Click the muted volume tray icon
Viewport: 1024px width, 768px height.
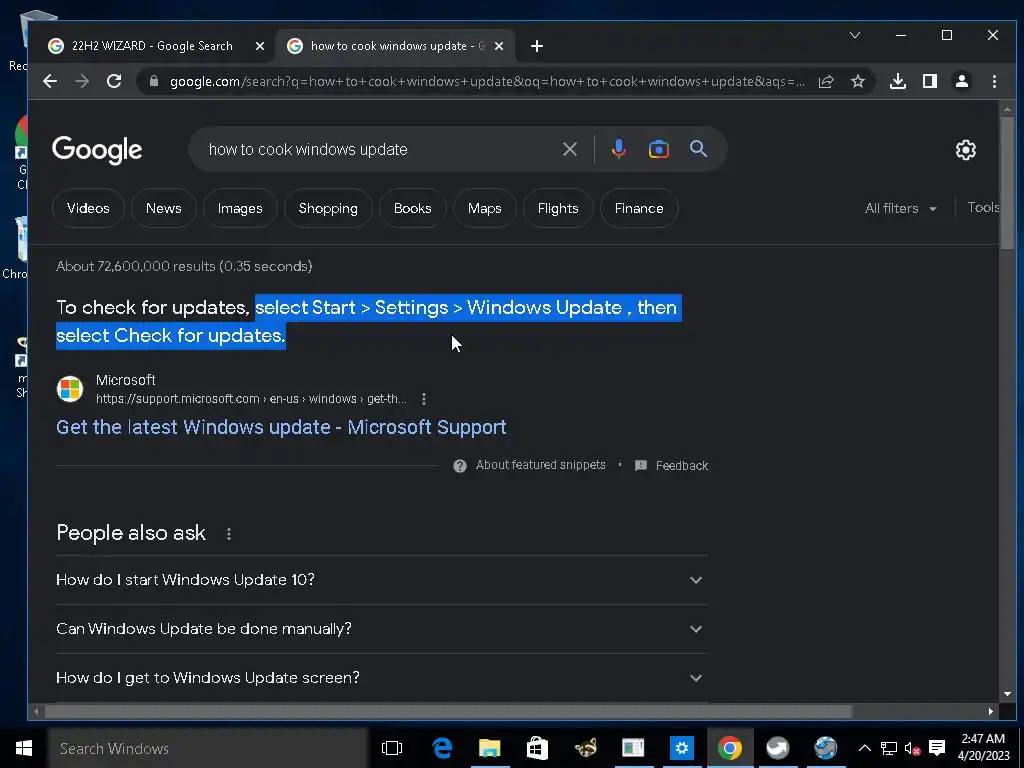[x=912, y=748]
